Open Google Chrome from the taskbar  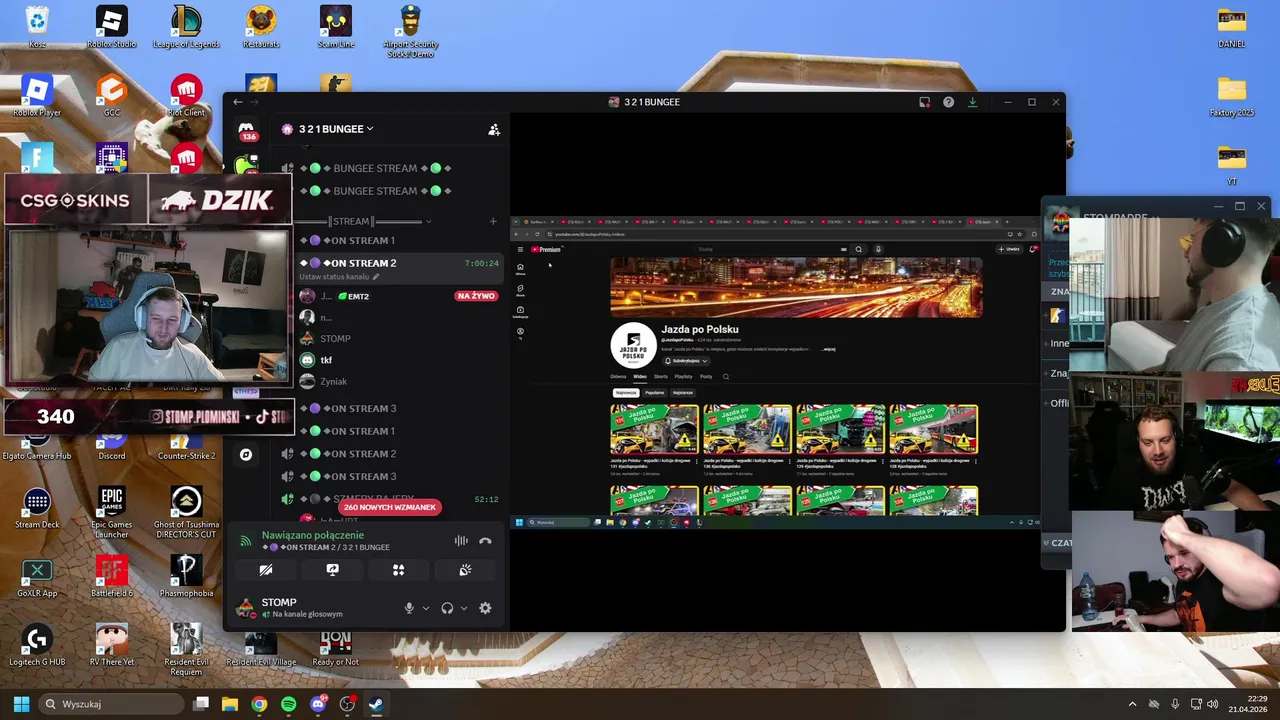[259, 704]
